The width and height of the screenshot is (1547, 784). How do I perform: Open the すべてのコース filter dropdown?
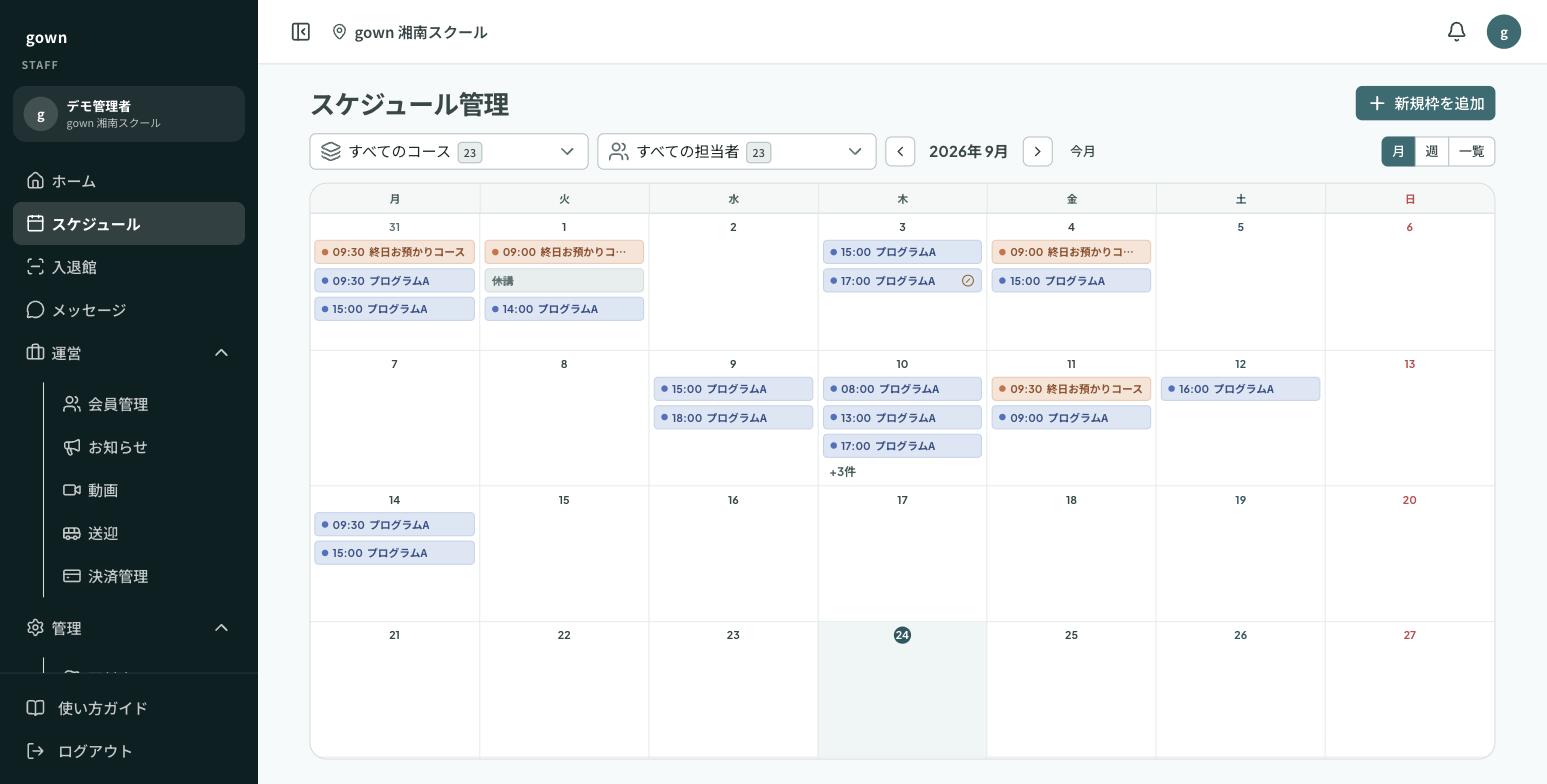pyautogui.click(x=449, y=152)
